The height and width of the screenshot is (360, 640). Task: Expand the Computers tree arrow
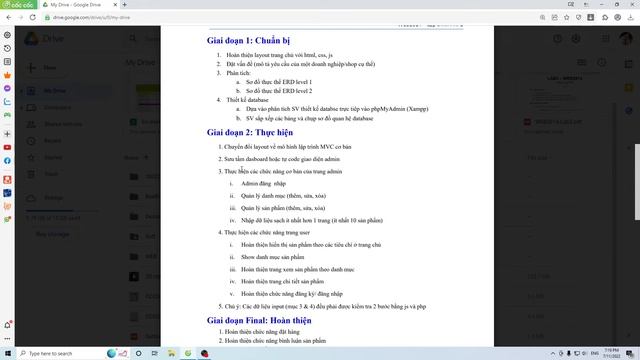tap(21, 108)
